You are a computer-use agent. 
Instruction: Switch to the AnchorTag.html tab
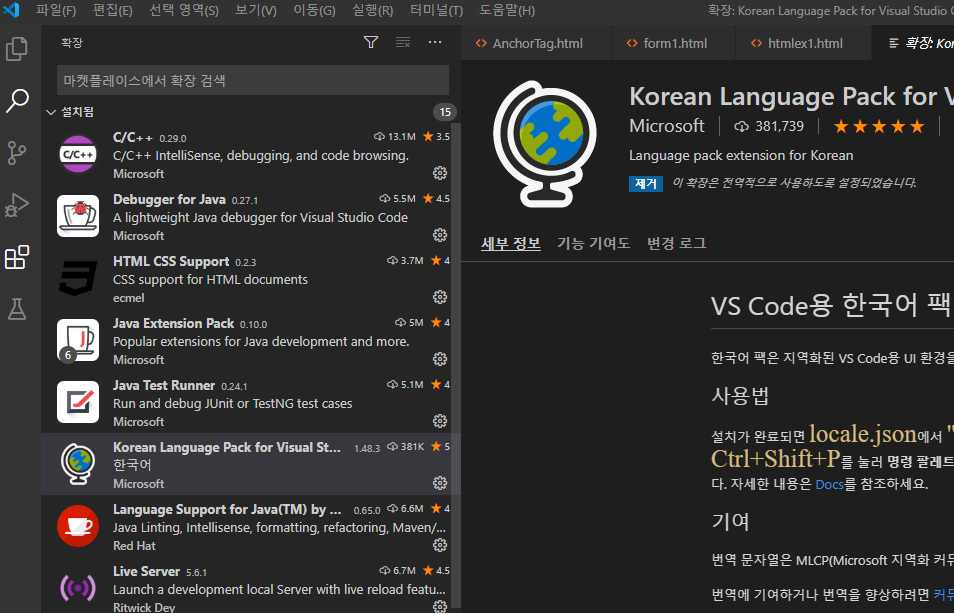(536, 43)
